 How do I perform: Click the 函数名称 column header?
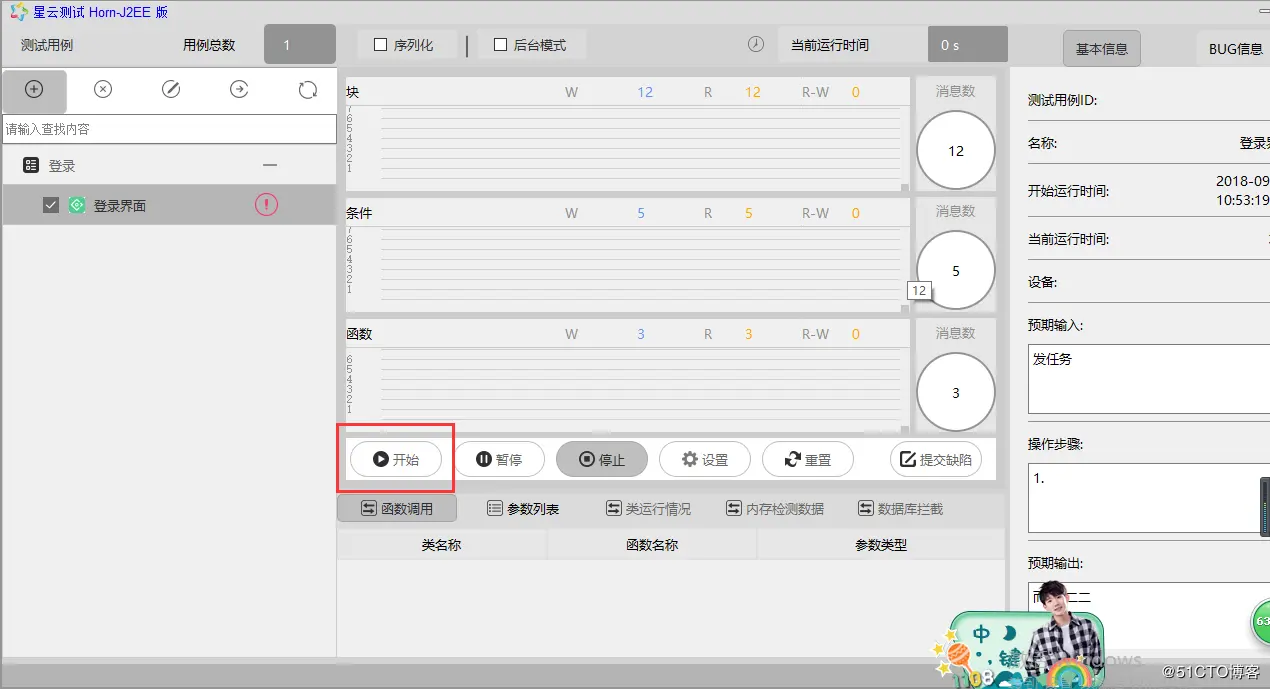click(x=652, y=545)
